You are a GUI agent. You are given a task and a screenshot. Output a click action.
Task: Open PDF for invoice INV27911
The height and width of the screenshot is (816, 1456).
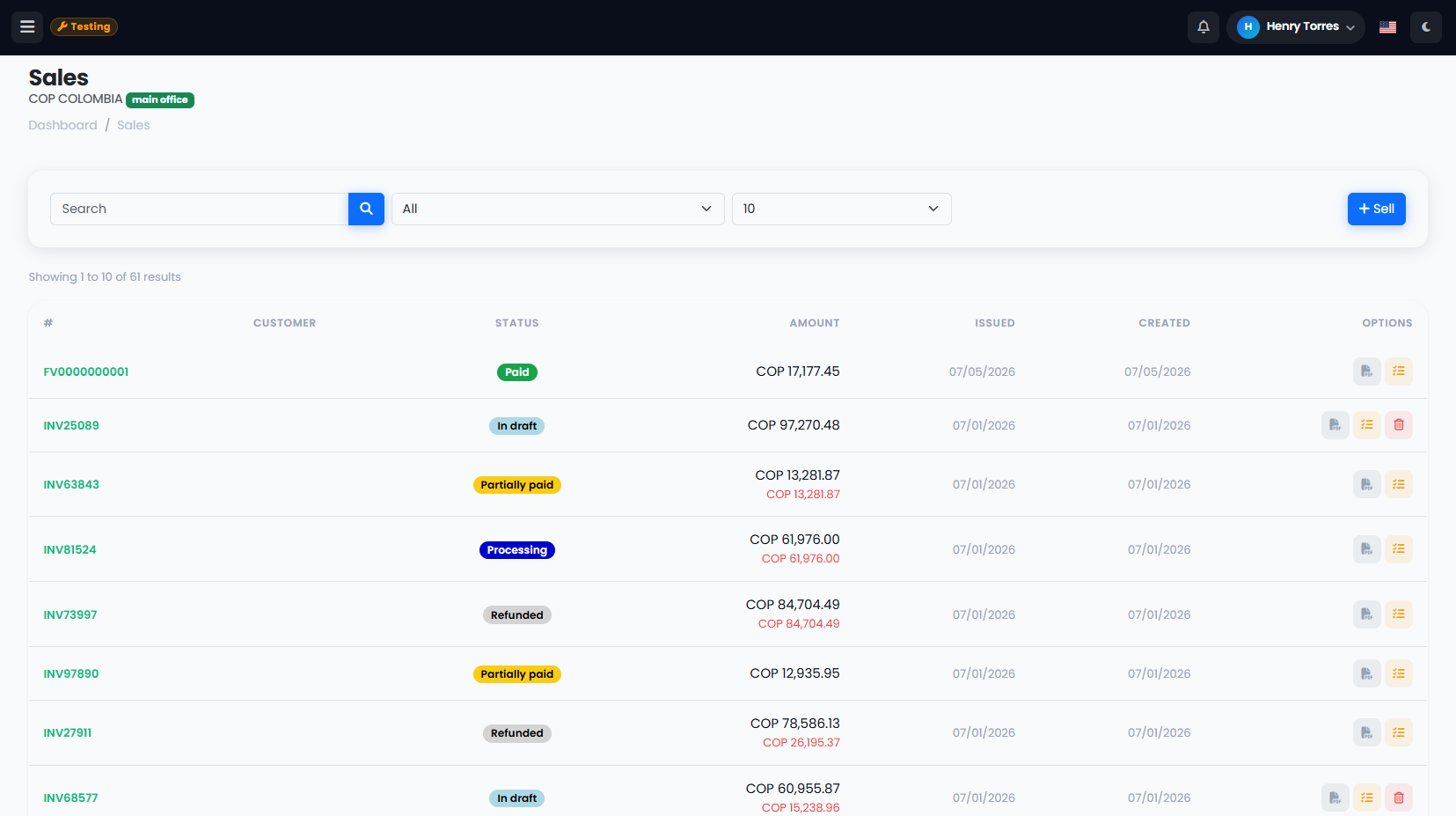(x=1366, y=732)
